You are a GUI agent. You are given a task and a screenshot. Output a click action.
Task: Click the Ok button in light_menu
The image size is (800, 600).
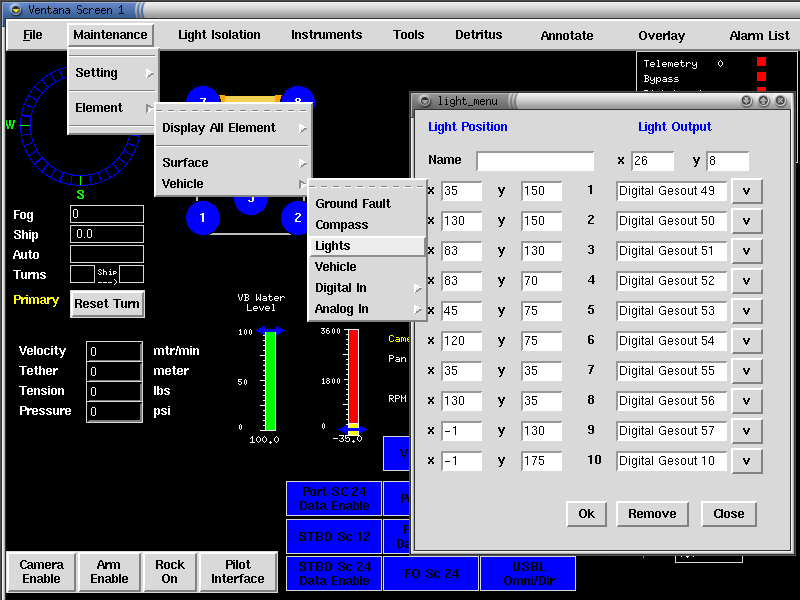click(x=586, y=514)
